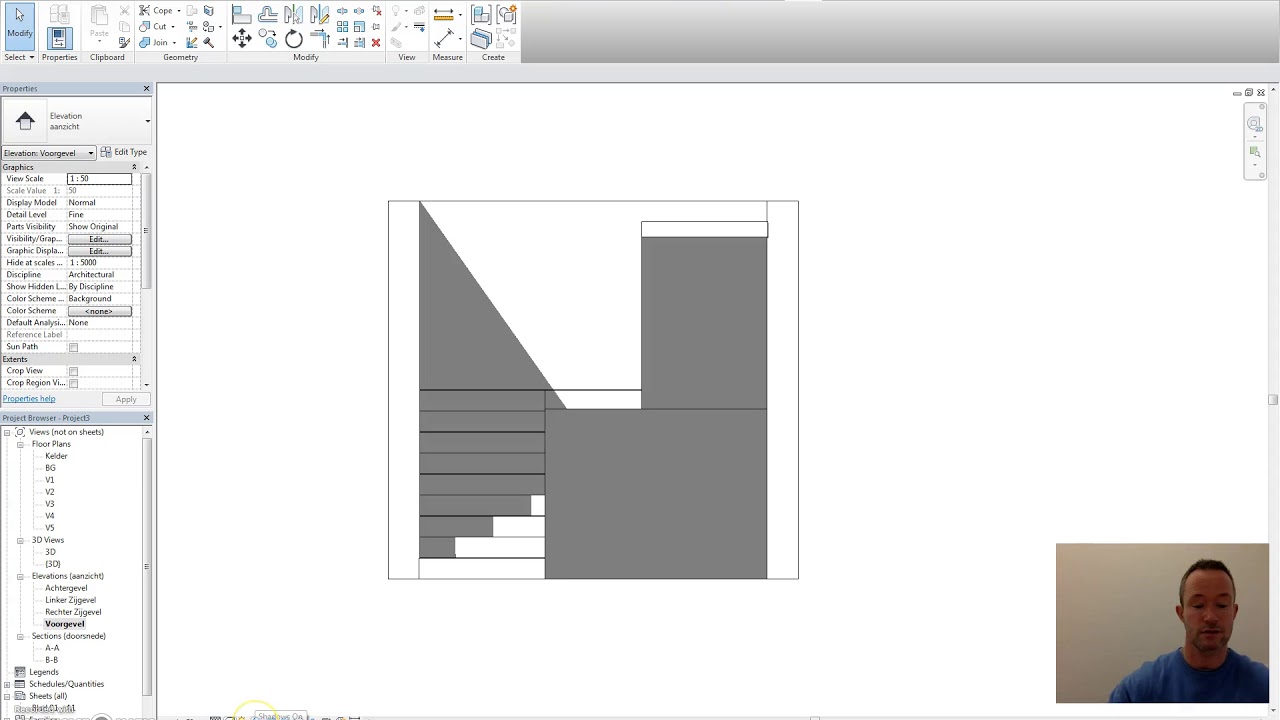Toggle the Sun Path checkbox
The image size is (1280, 720).
pos(73,347)
